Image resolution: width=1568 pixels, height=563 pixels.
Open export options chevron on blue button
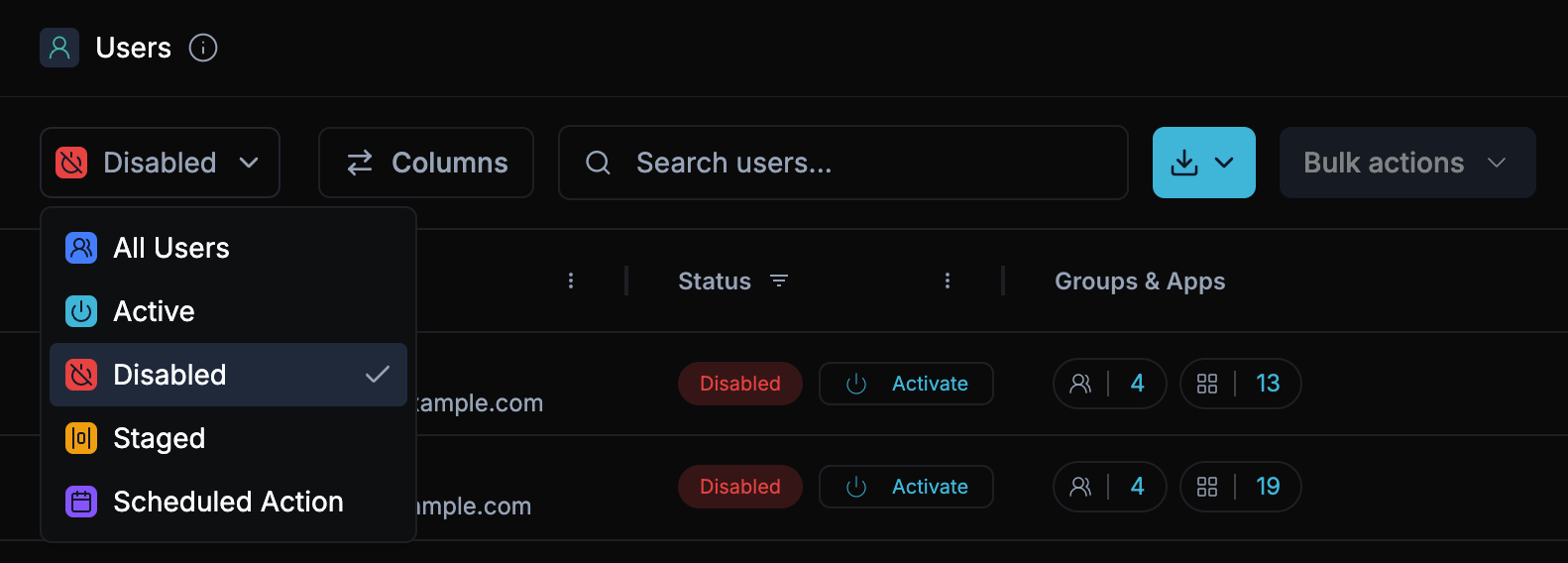pos(1225,163)
